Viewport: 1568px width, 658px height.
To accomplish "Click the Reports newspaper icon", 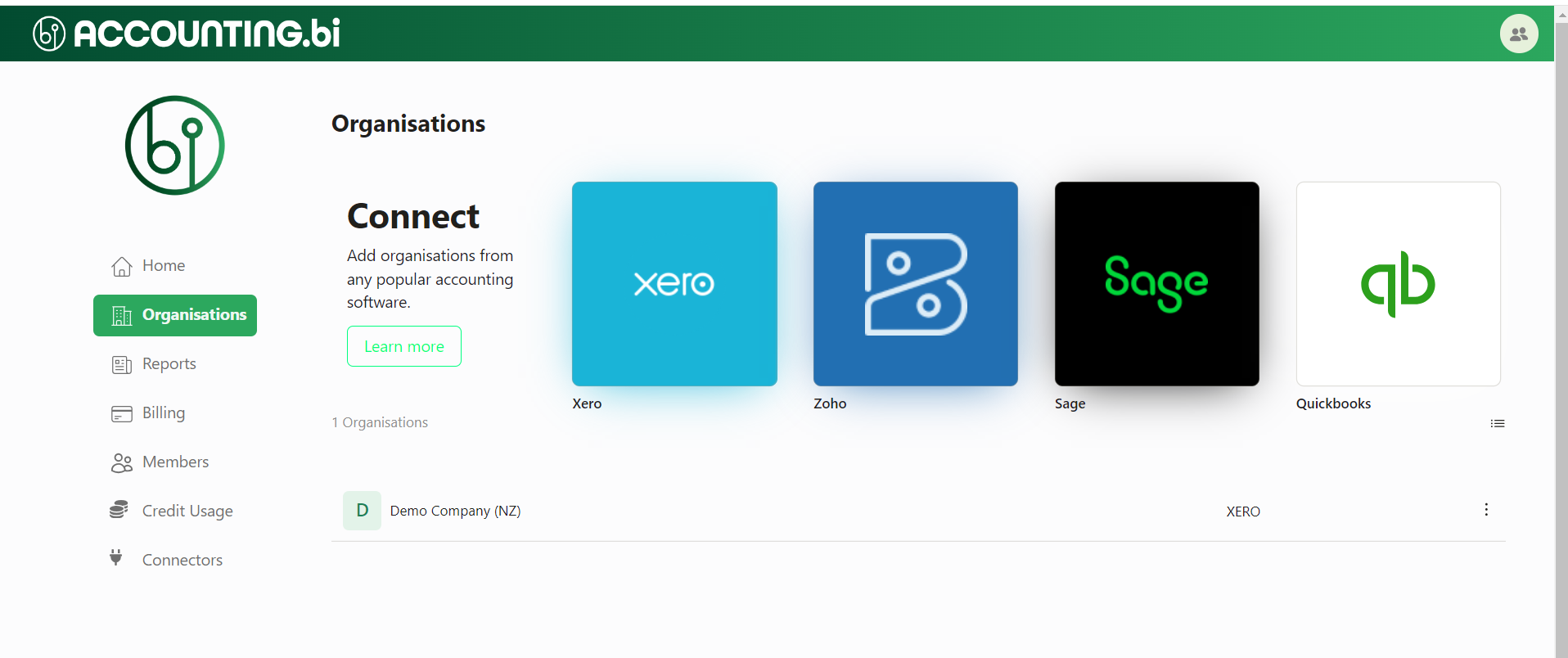I will point(121,364).
